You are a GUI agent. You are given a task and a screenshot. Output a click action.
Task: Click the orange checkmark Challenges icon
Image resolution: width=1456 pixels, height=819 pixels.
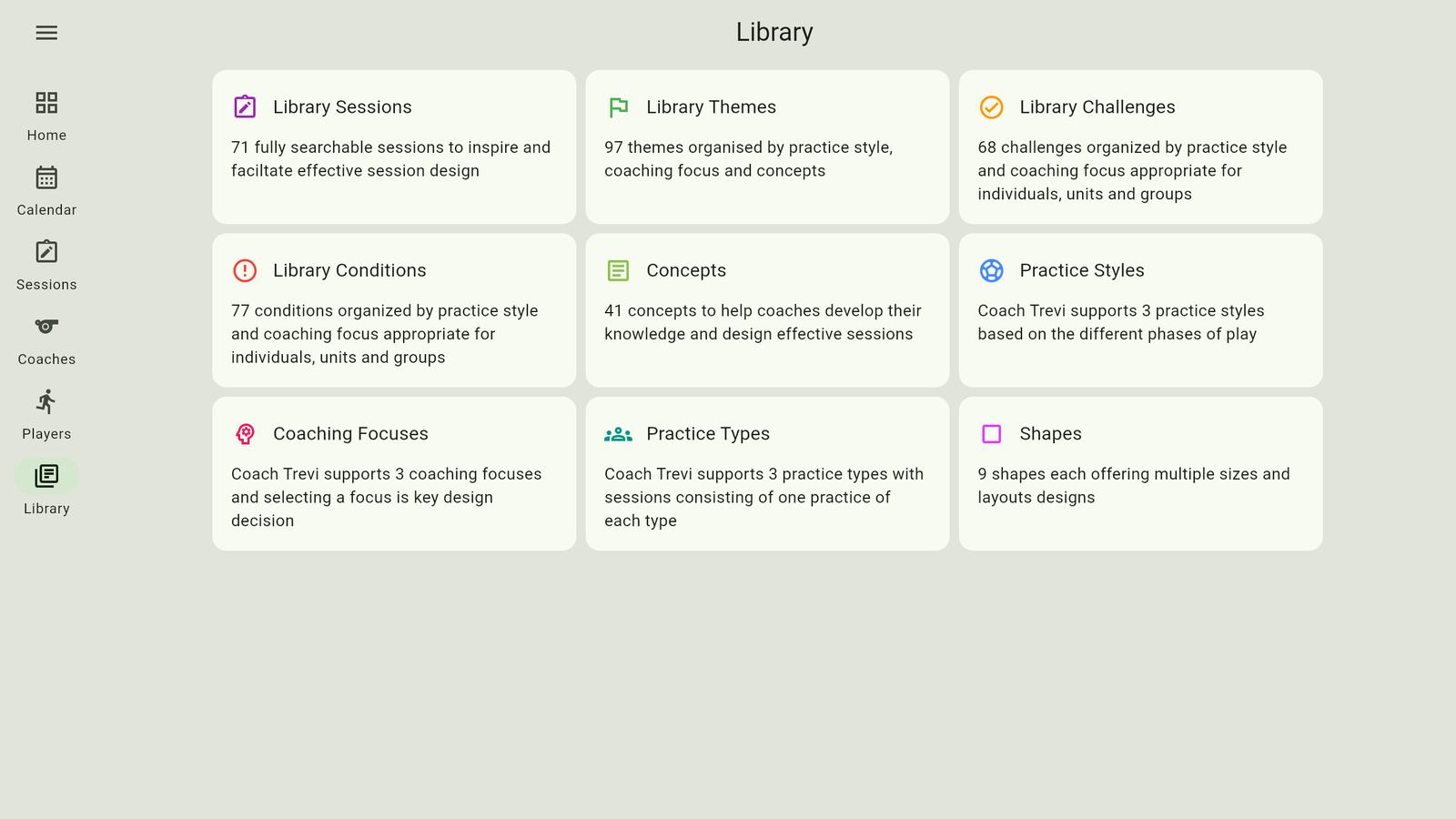click(x=991, y=107)
